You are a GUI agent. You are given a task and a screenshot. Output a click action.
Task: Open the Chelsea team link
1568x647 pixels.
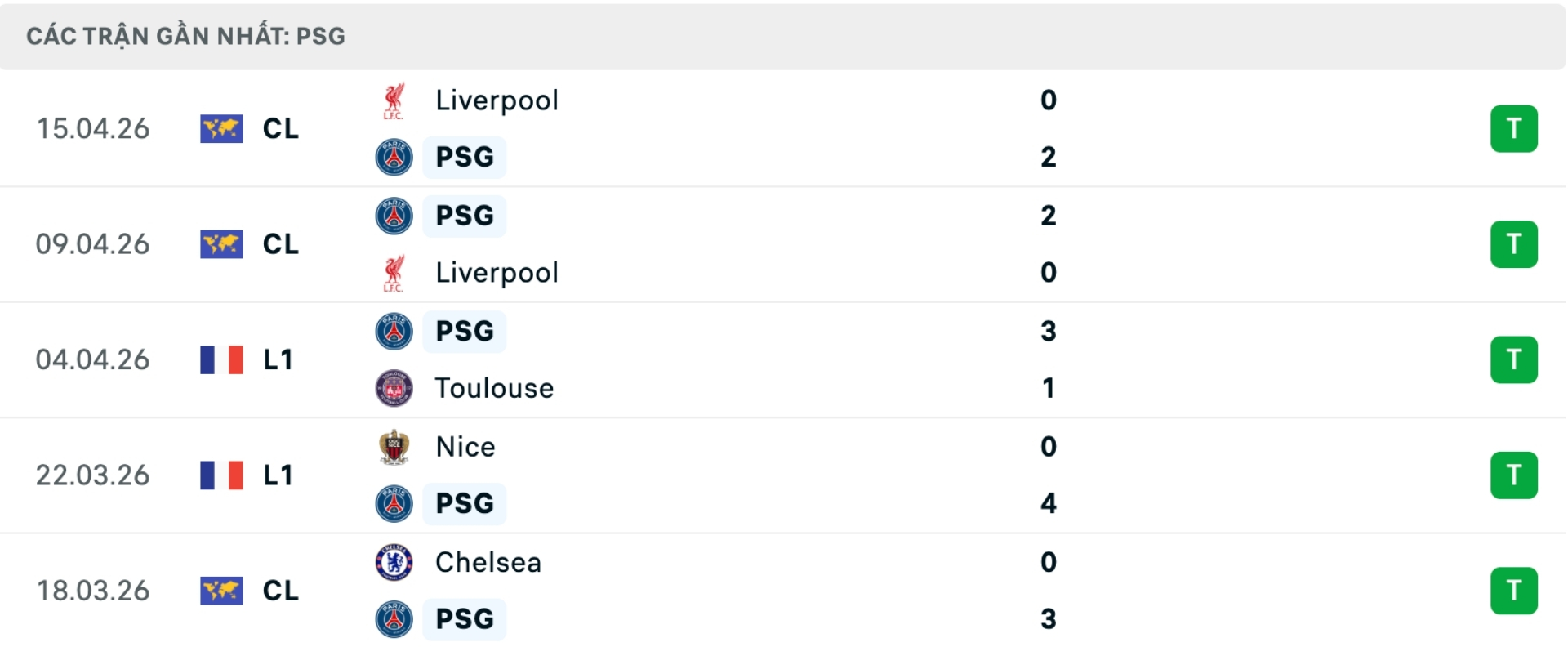point(488,562)
